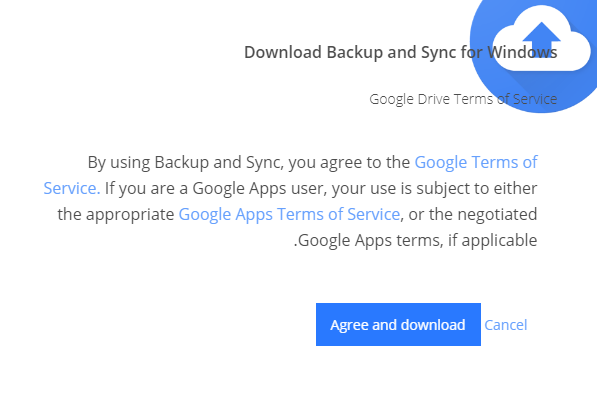Open the Google Apps Terms of Service link
597x396 pixels.
(x=289, y=214)
